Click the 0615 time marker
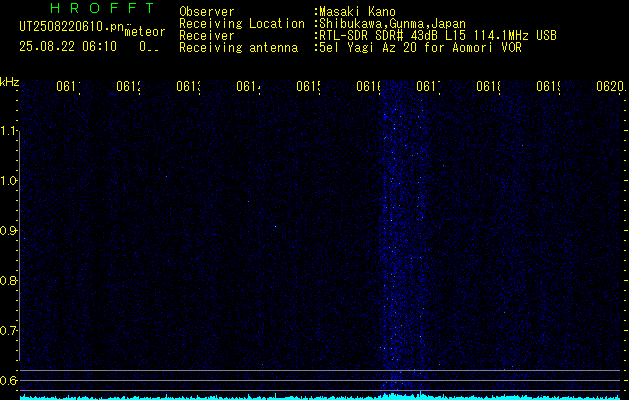629x400 pixels. (308, 87)
